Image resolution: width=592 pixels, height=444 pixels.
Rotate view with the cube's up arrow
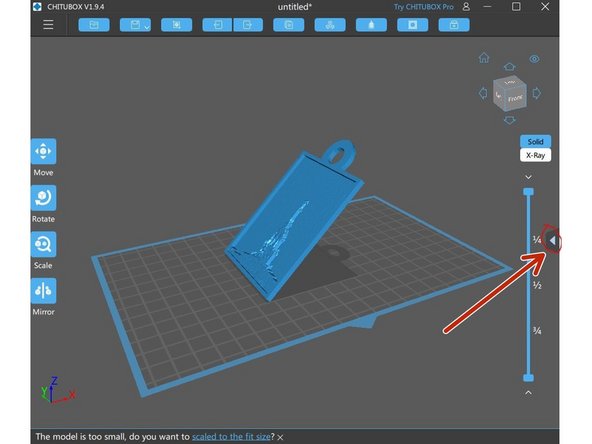tap(510, 67)
